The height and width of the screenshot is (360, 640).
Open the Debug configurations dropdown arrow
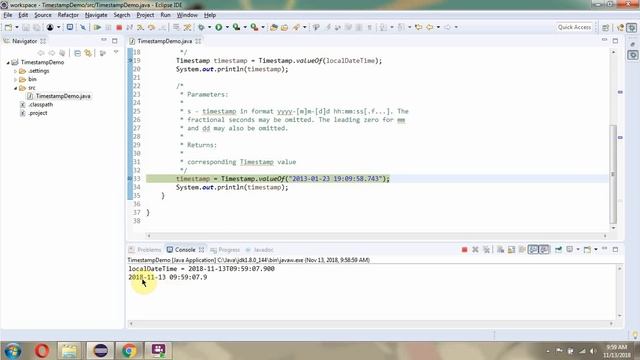click(209, 27)
